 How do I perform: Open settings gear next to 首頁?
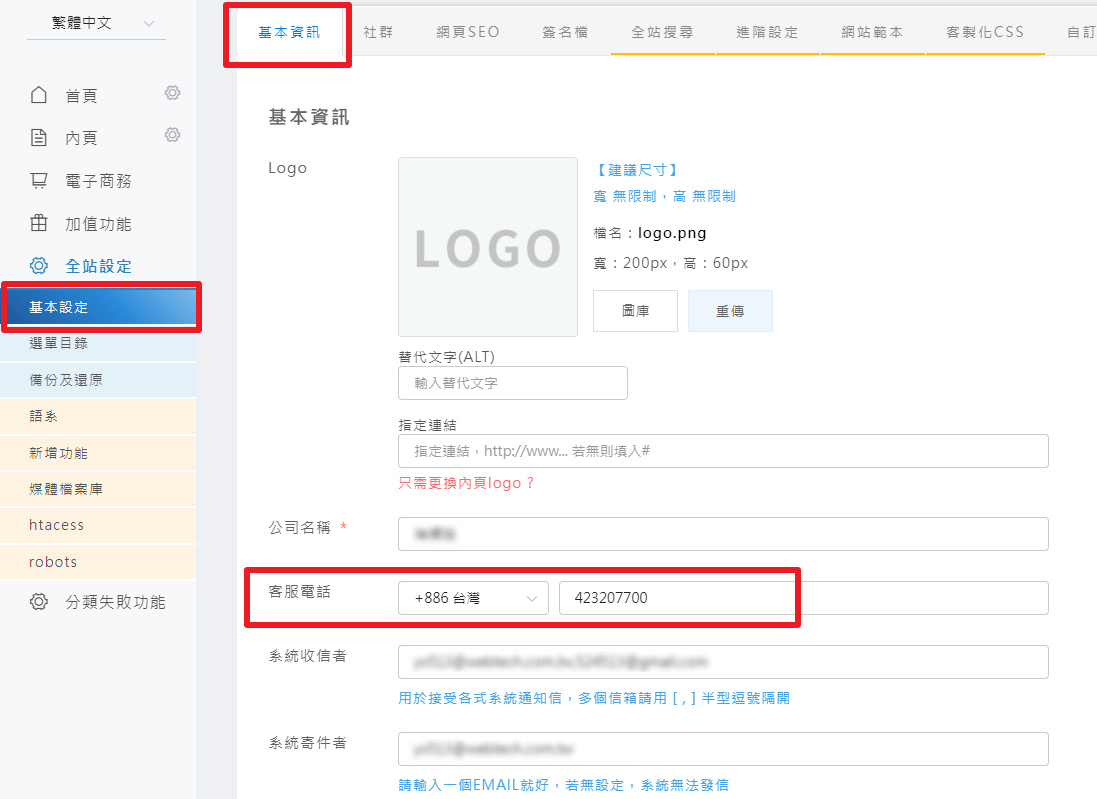tap(172, 93)
